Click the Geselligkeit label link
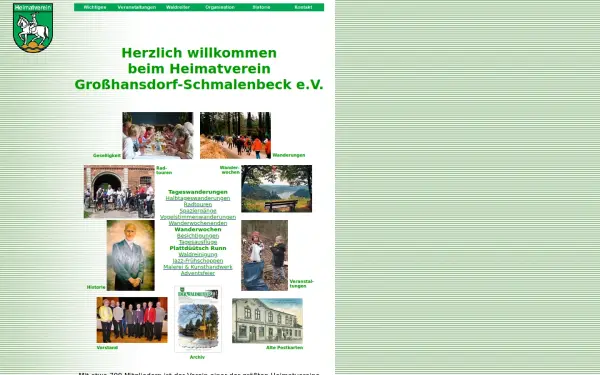This screenshot has width=600, height=375. click(x=107, y=156)
